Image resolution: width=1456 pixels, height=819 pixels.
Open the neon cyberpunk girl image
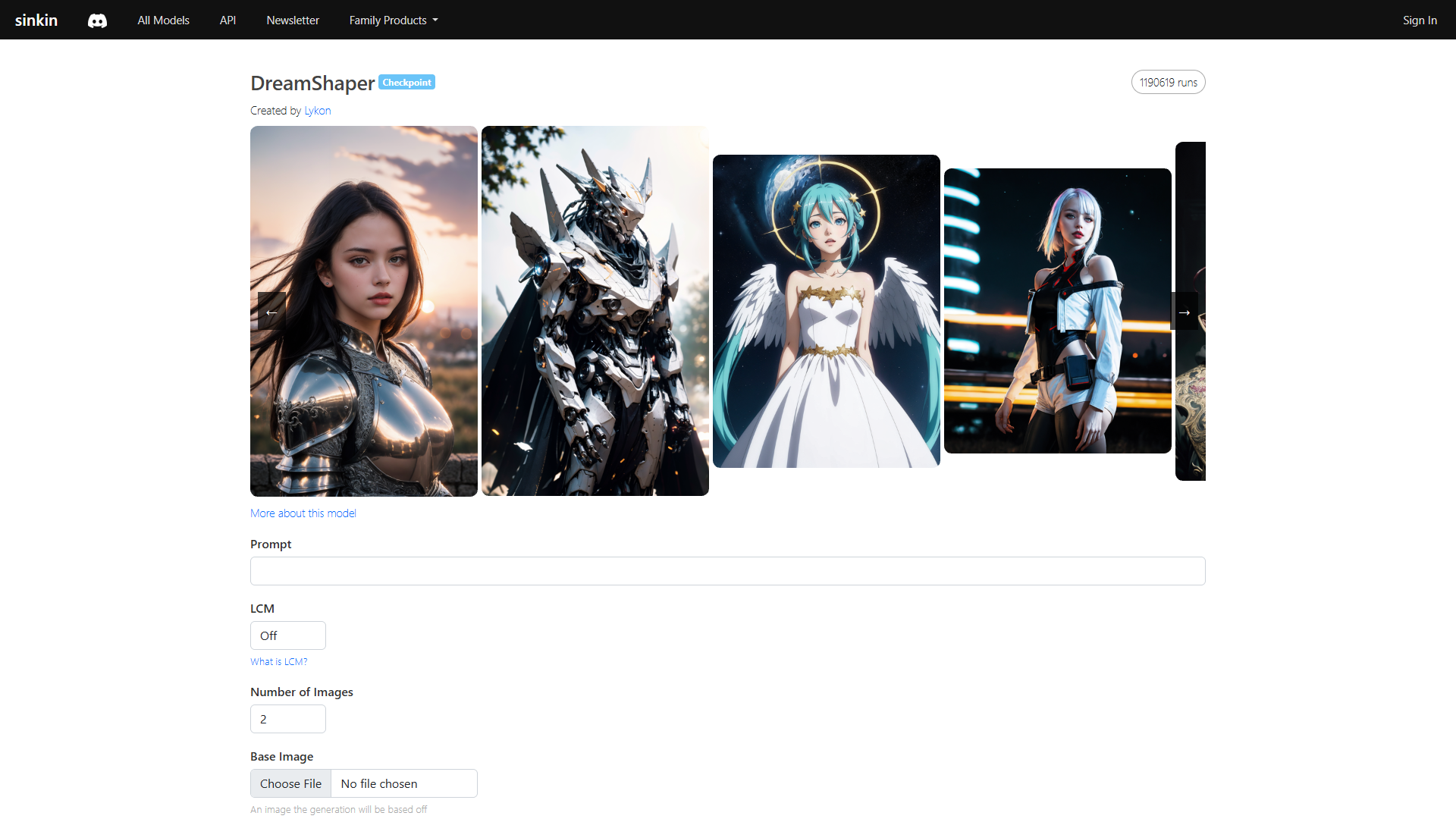point(1057,311)
